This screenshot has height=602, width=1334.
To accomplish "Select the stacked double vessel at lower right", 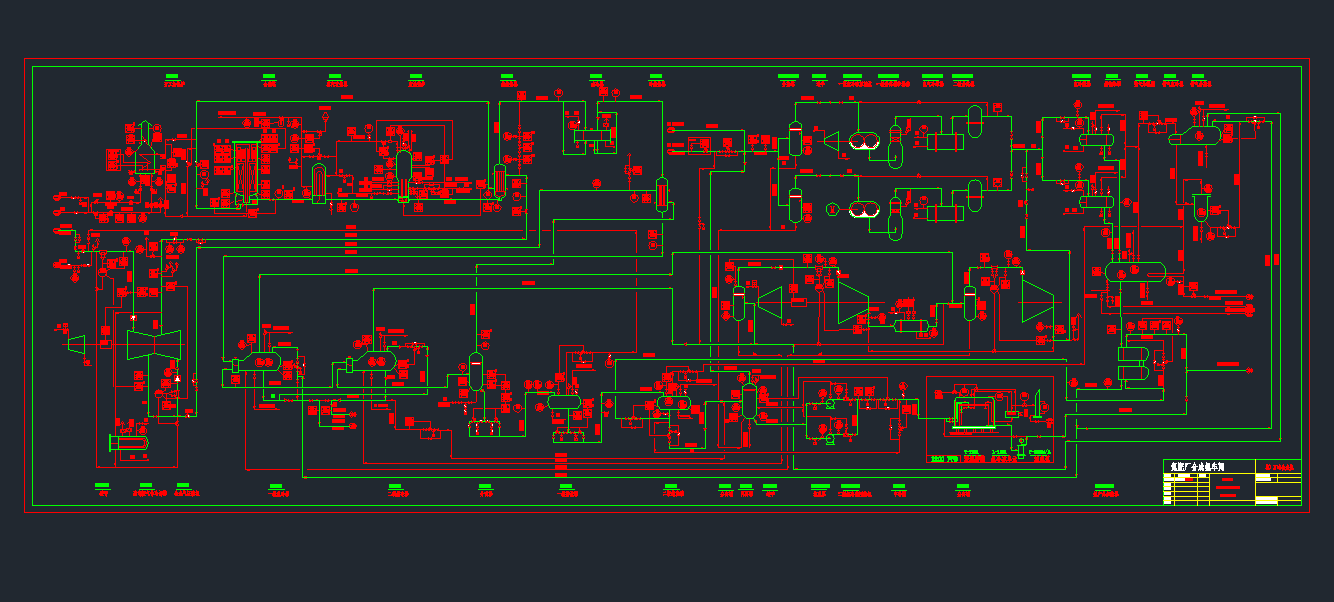I will point(1134,364).
